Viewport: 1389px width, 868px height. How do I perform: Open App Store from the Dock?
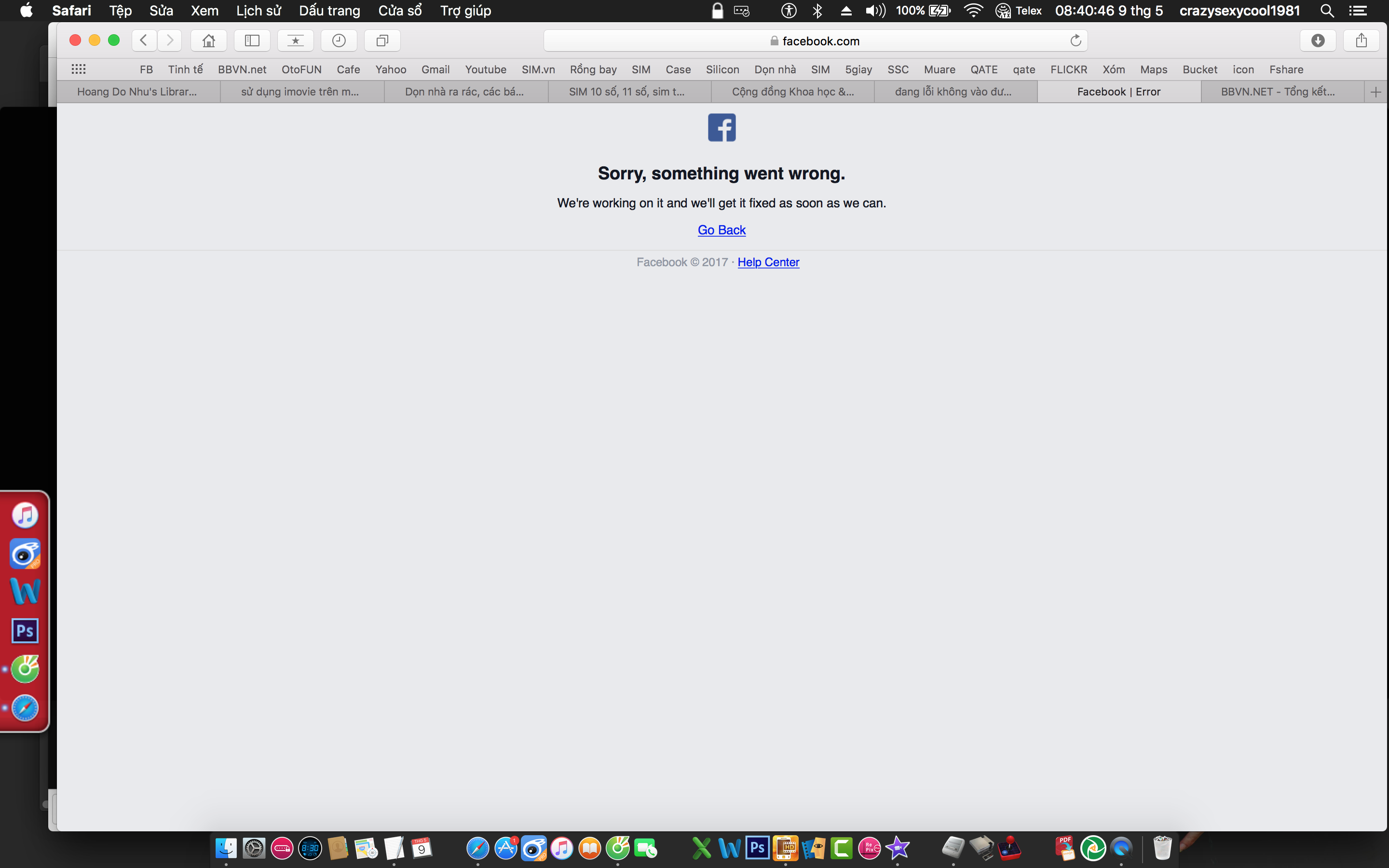(505, 848)
